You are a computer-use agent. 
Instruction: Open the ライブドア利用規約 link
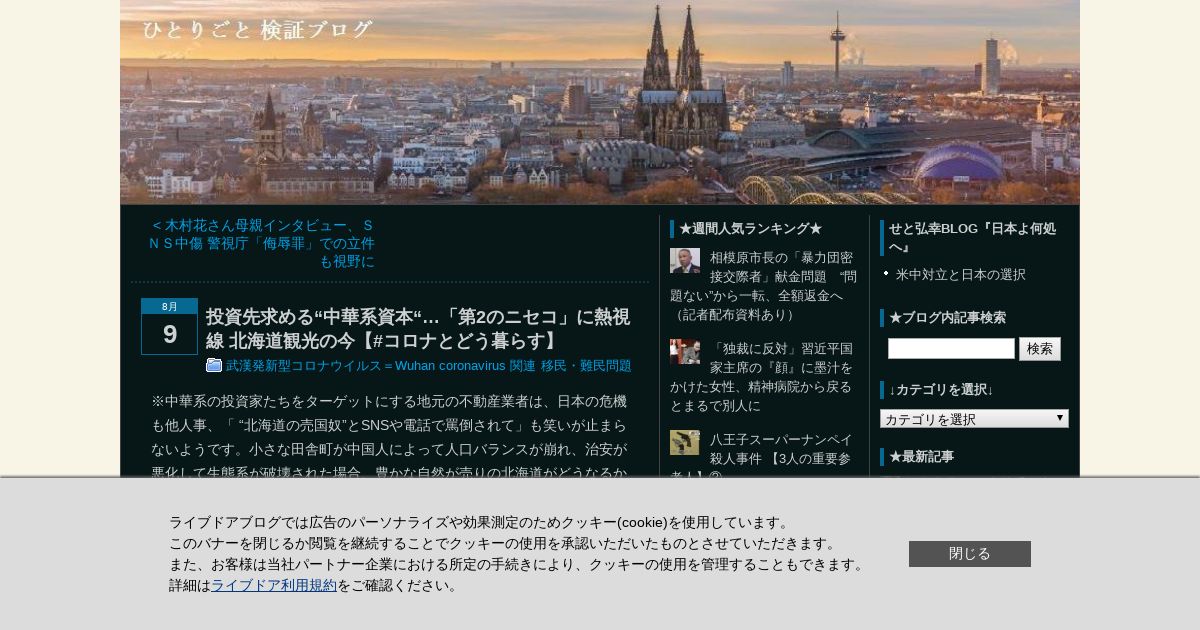[274, 585]
